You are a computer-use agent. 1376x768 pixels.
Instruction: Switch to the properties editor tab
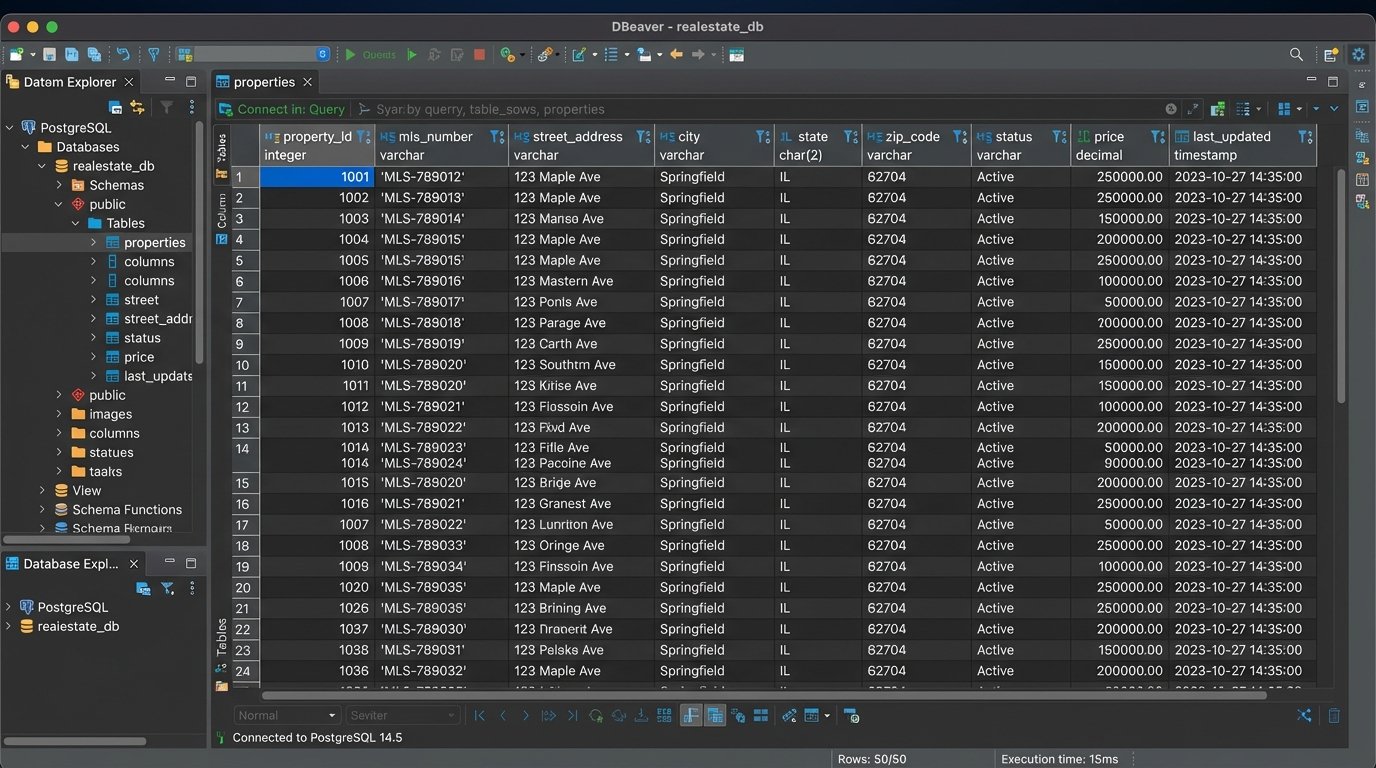coord(264,82)
